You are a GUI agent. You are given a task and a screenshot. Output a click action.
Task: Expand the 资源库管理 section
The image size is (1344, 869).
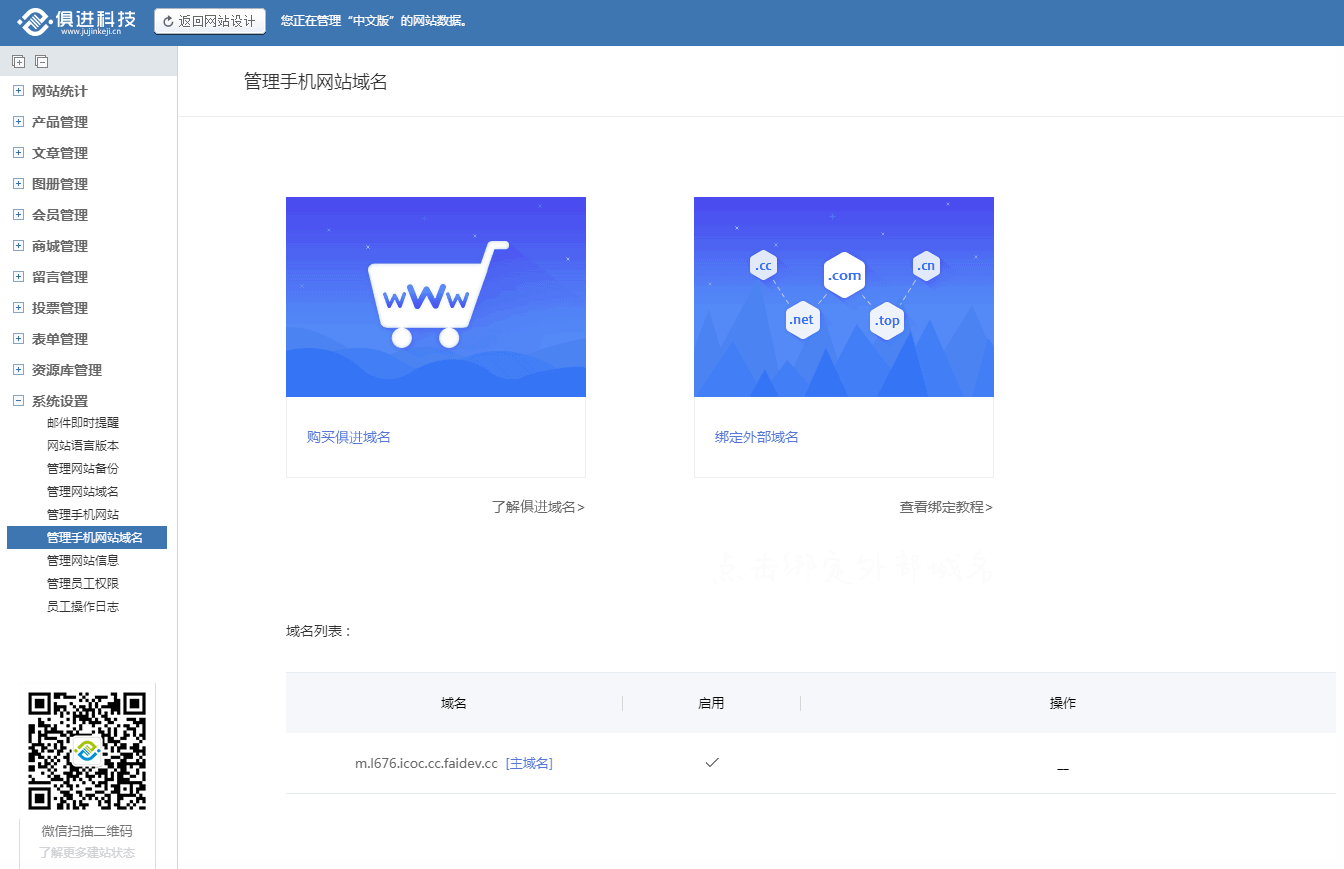pos(18,370)
